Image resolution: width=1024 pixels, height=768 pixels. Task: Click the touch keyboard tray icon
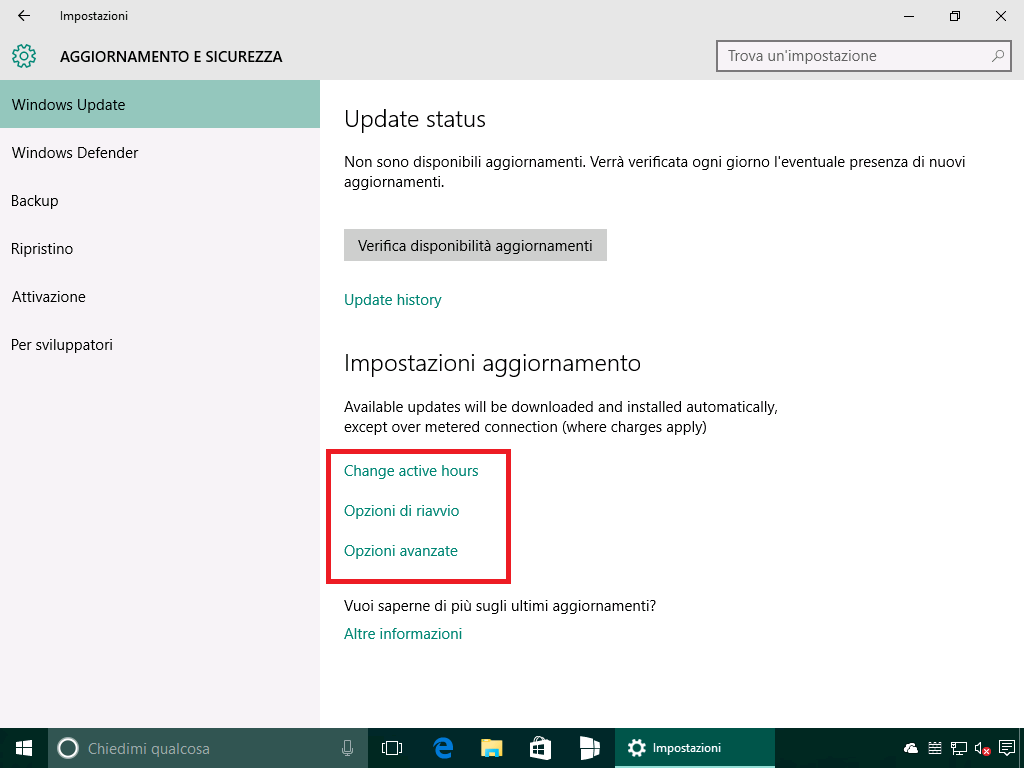tap(935, 748)
